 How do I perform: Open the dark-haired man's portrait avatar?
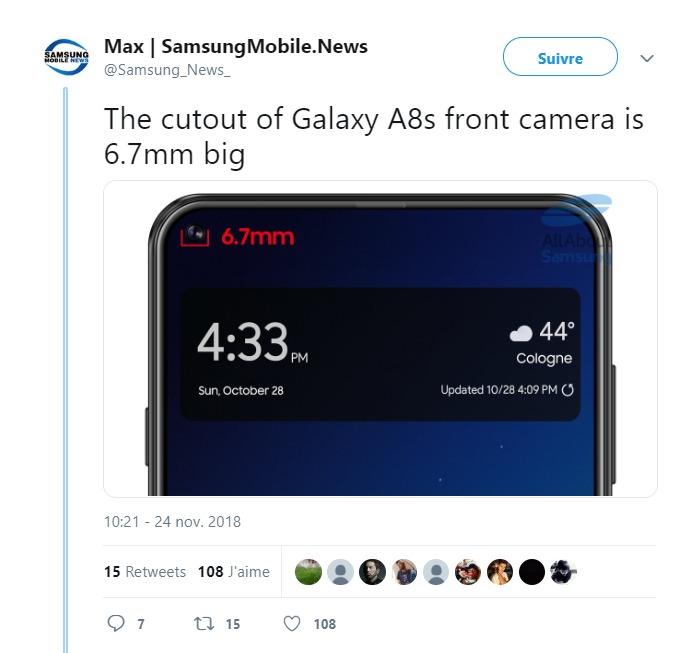[372, 572]
